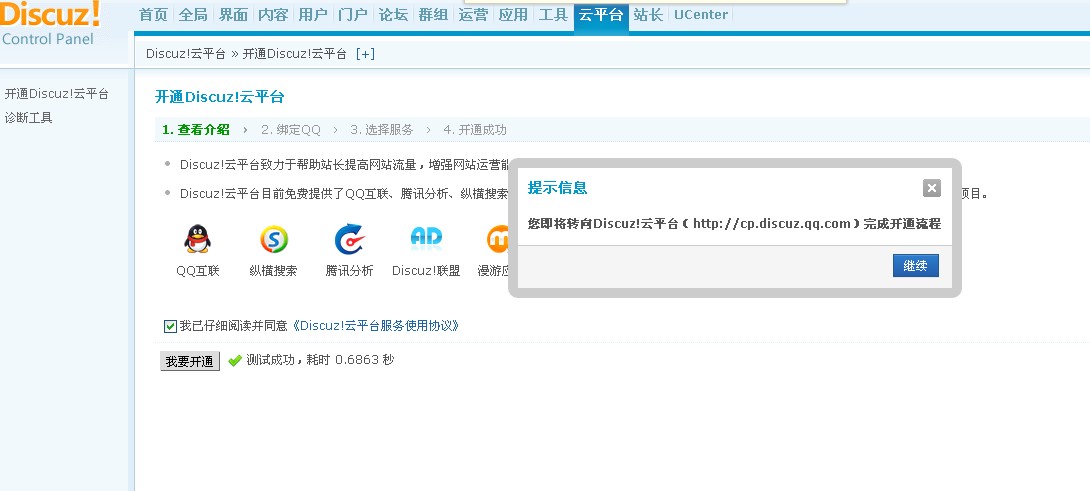
Task: Open the 门户 menu
Action: [x=353, y=15]
